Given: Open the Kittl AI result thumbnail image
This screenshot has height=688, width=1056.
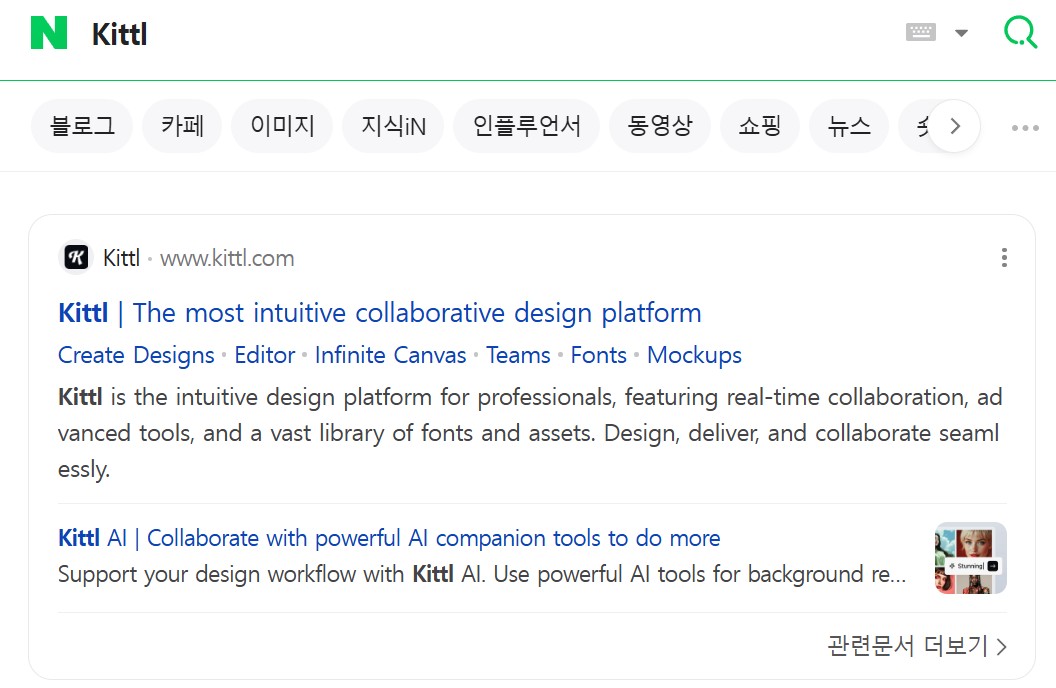Looking at the screenshot, I should (x=970, y=558).
